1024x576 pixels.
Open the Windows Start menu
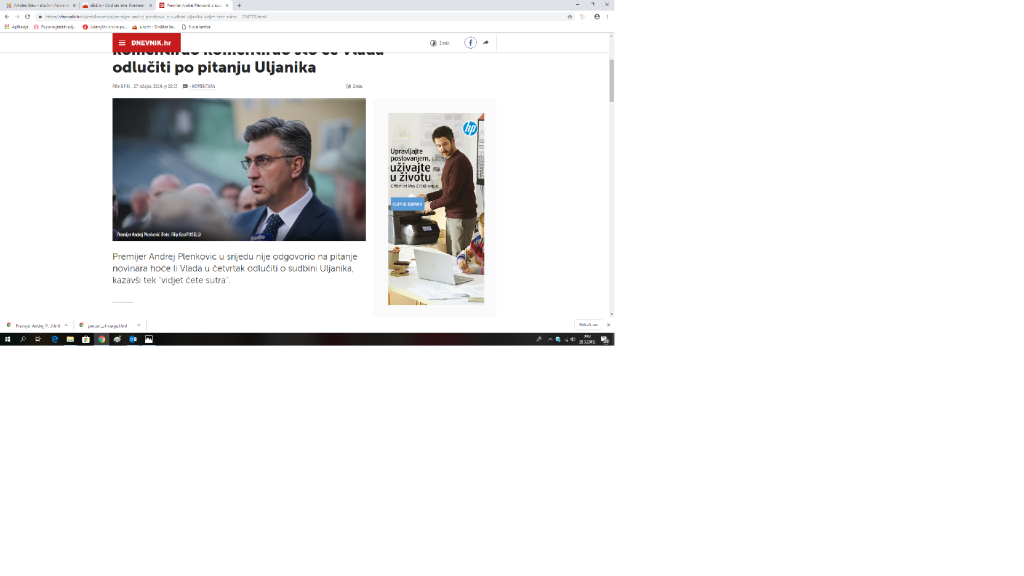pos(7,340)
